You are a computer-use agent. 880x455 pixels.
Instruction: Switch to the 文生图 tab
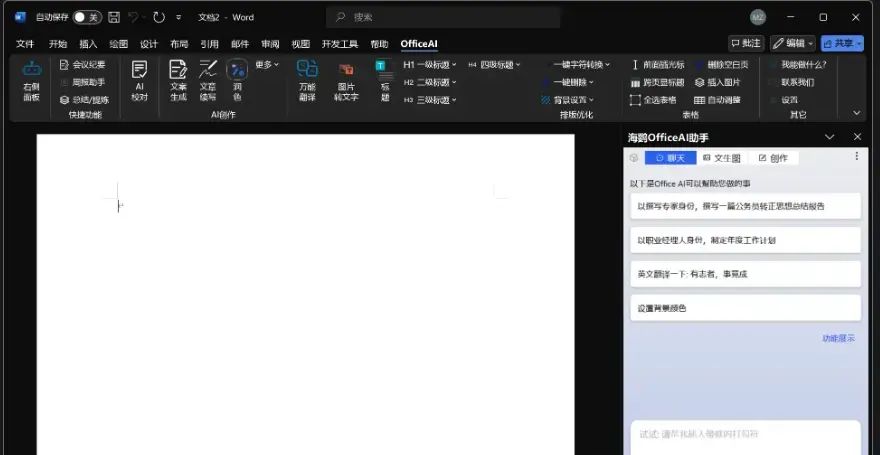(722, 158)
